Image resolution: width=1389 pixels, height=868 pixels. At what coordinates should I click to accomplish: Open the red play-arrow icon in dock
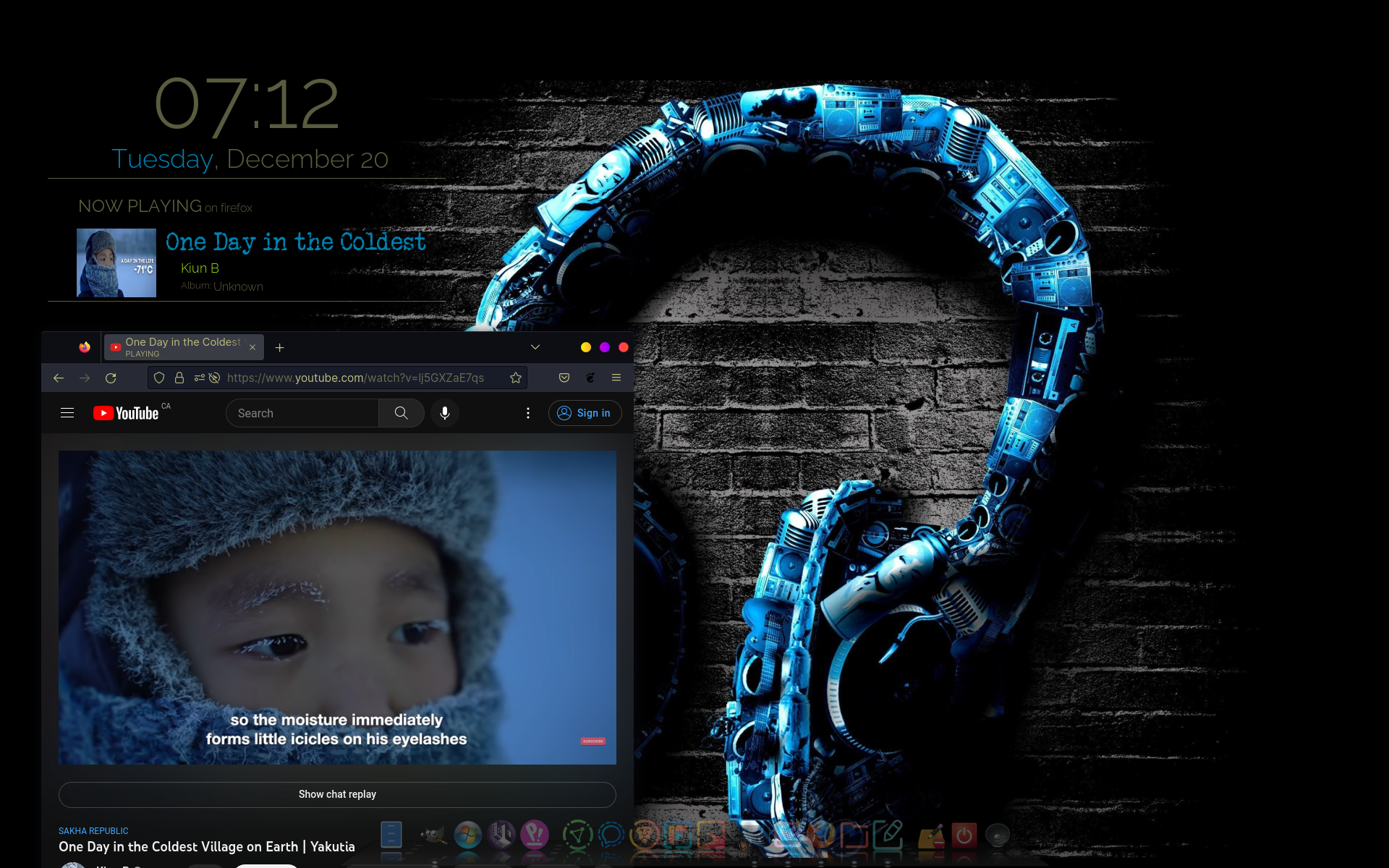(711, 835)
